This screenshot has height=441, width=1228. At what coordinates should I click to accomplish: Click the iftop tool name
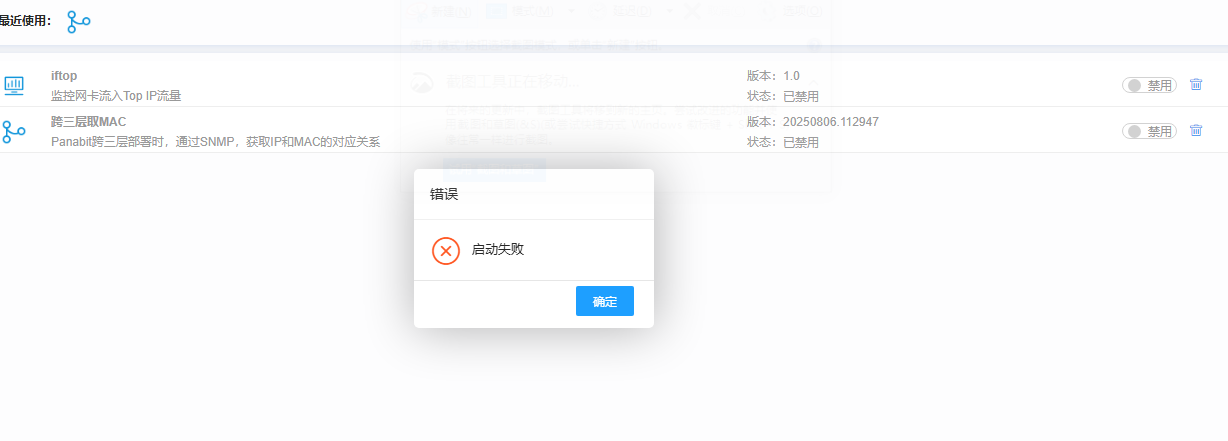click(64, 76)
